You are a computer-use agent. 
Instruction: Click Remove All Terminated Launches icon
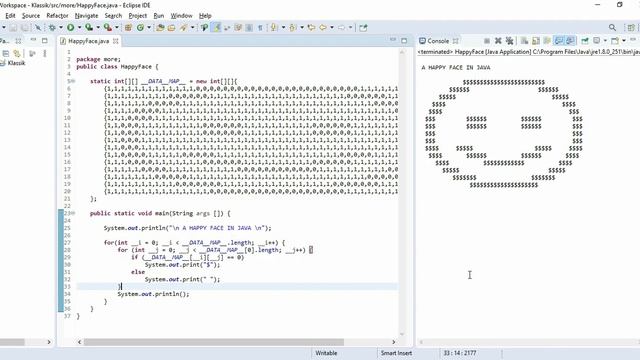click(x=509, y=41)
